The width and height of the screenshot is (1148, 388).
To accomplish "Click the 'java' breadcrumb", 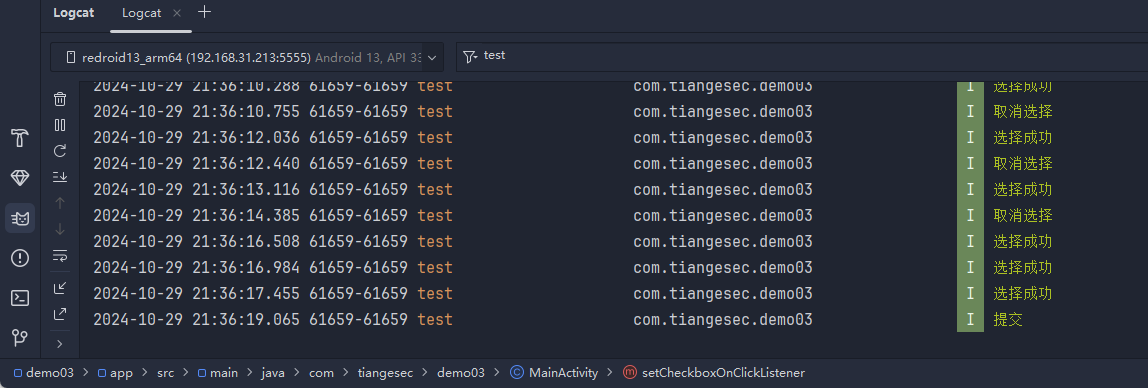I will point(274,373).
